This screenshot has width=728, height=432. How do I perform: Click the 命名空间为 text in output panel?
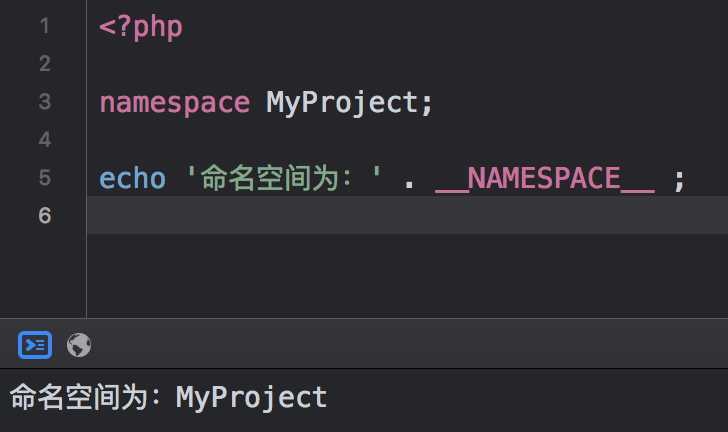coord(79,397)
